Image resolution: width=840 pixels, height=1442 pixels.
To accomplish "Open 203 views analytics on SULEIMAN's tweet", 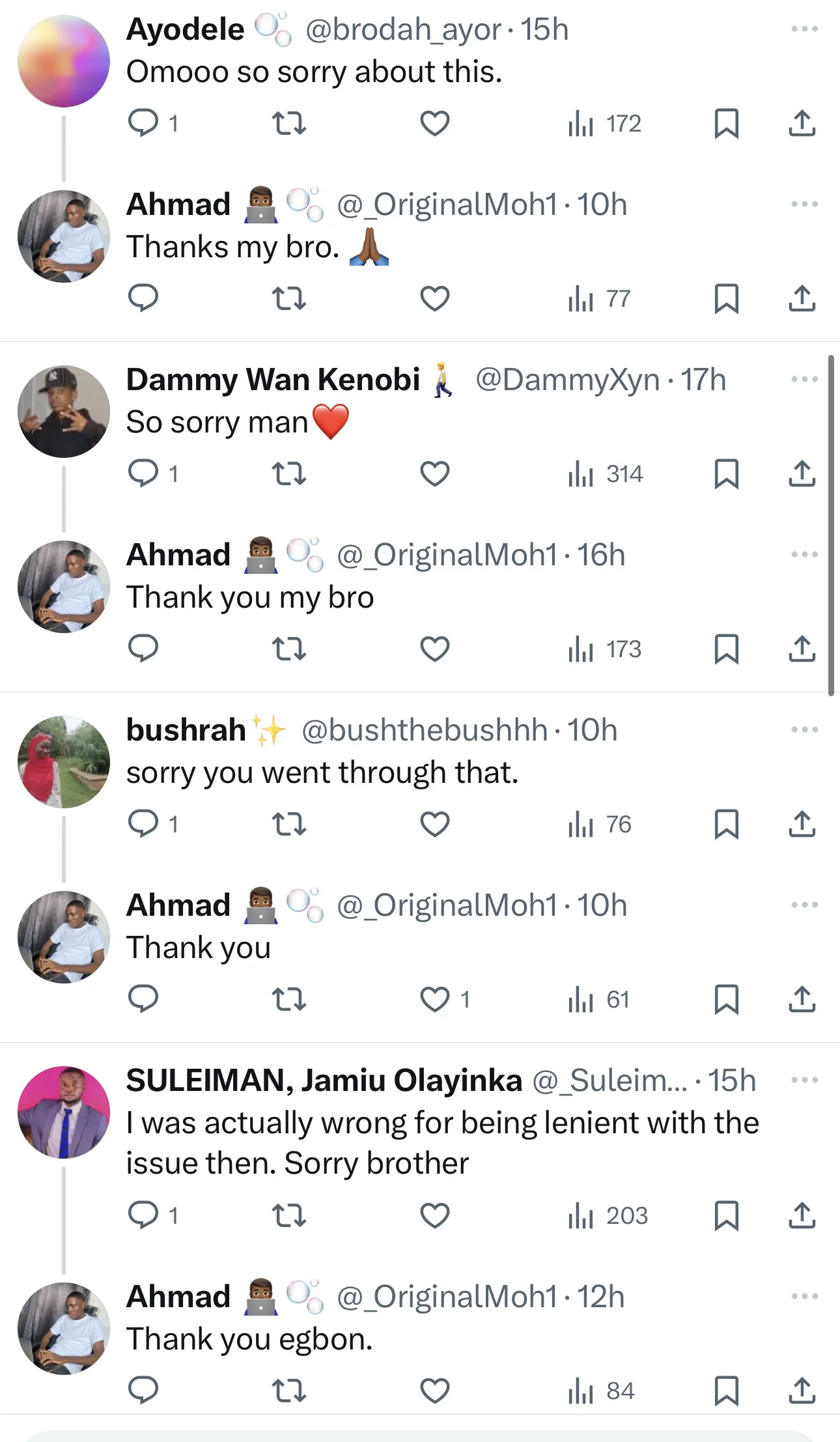I will (608, 1215).
